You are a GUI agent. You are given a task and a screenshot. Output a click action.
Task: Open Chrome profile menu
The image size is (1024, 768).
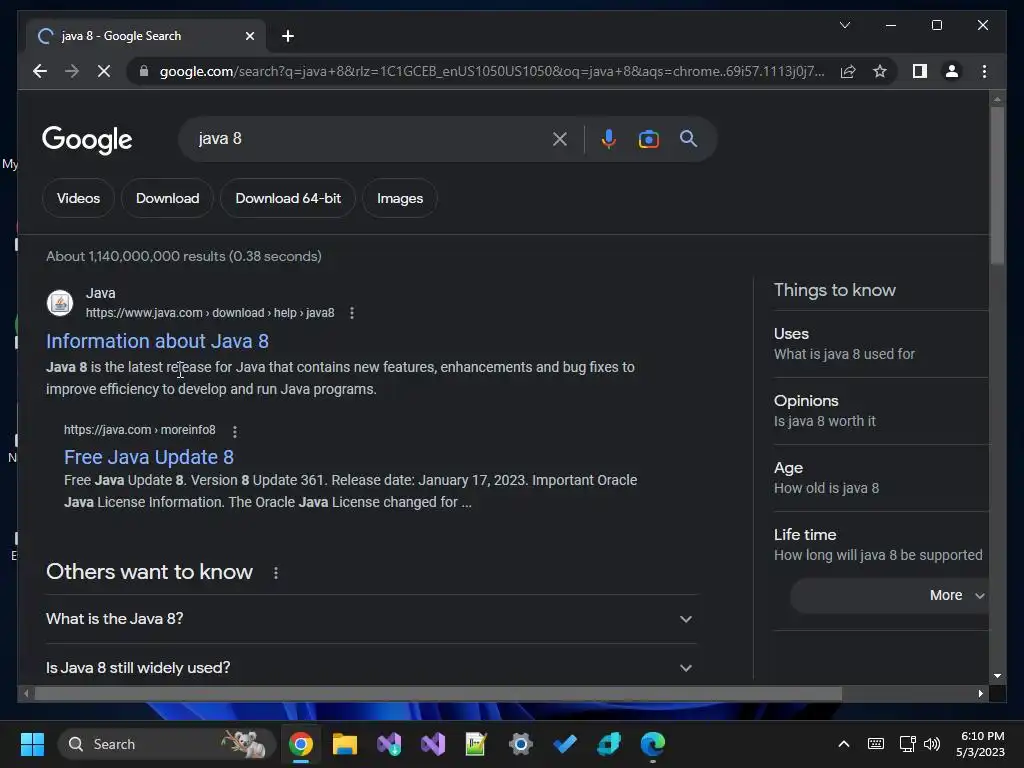(952, 71)
